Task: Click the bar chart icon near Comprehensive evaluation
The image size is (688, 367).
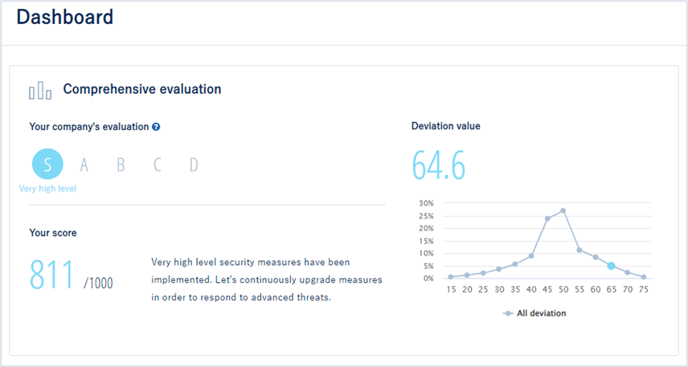Action: click(x=40, y=90)
